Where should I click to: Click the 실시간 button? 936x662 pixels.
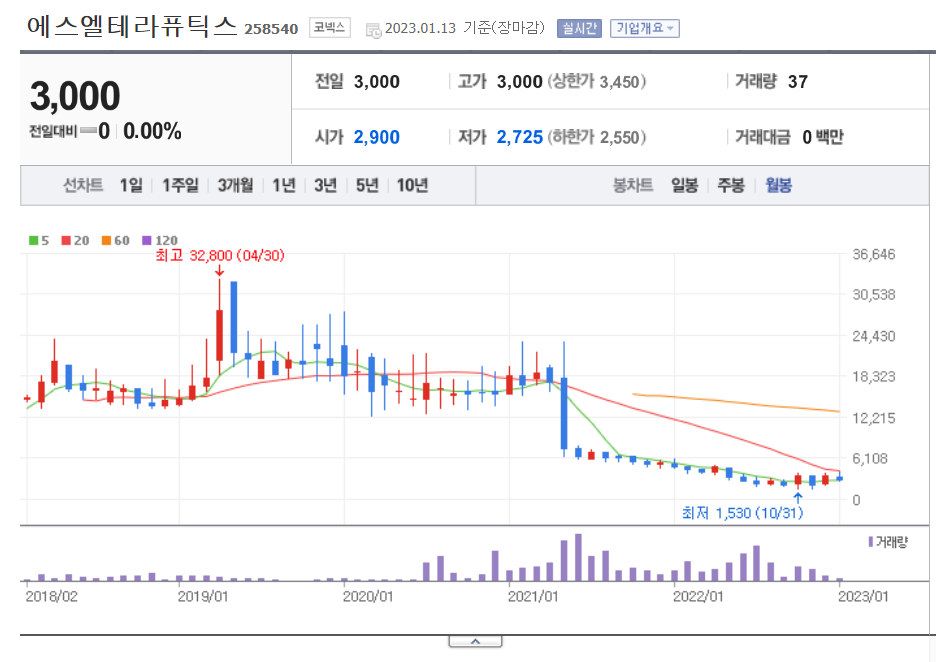pyautogui.click(x=579, y=28)
